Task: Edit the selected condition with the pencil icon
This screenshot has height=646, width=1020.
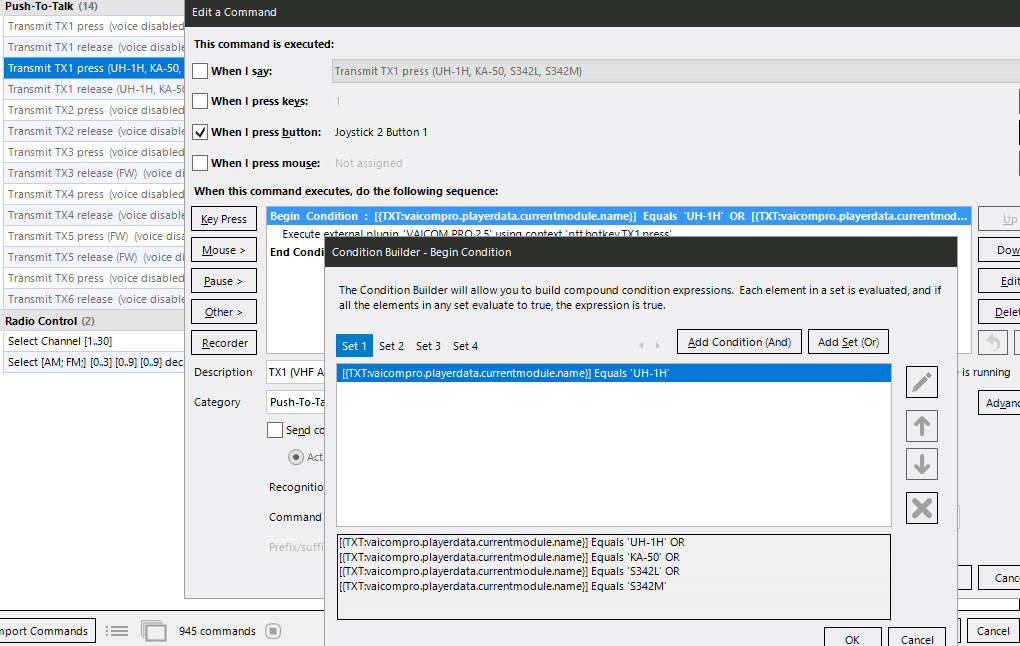Action: click(922, 381)
